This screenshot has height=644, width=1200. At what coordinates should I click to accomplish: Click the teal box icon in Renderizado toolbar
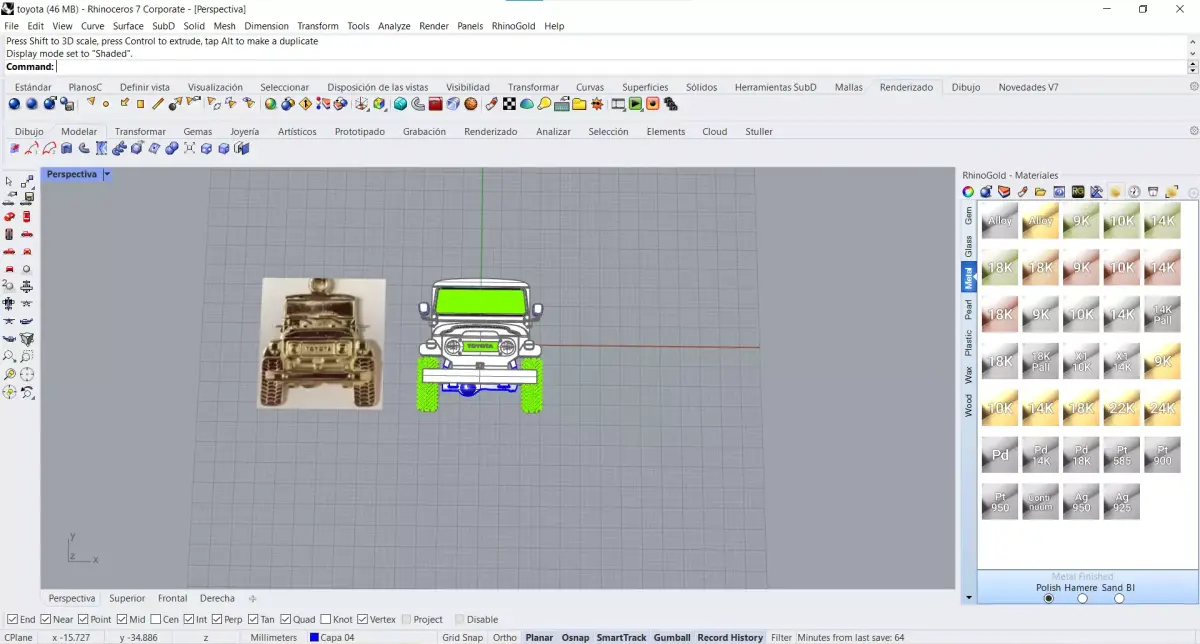tap(400, 103)
